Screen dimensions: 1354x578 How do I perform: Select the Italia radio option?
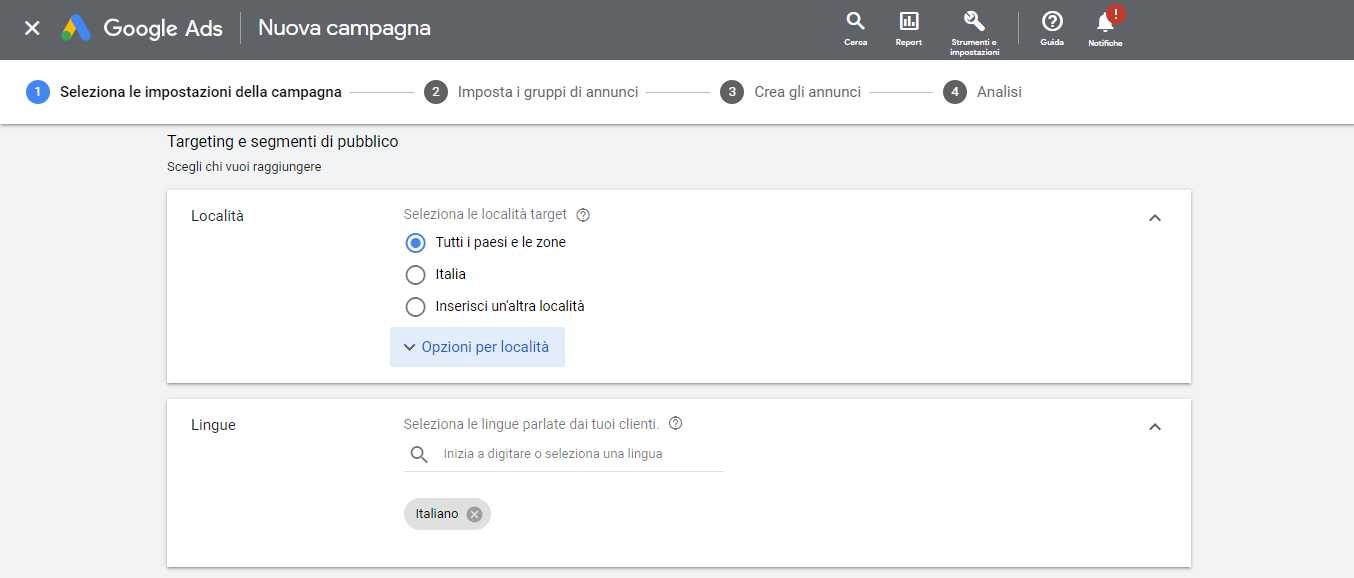point(416,275)
